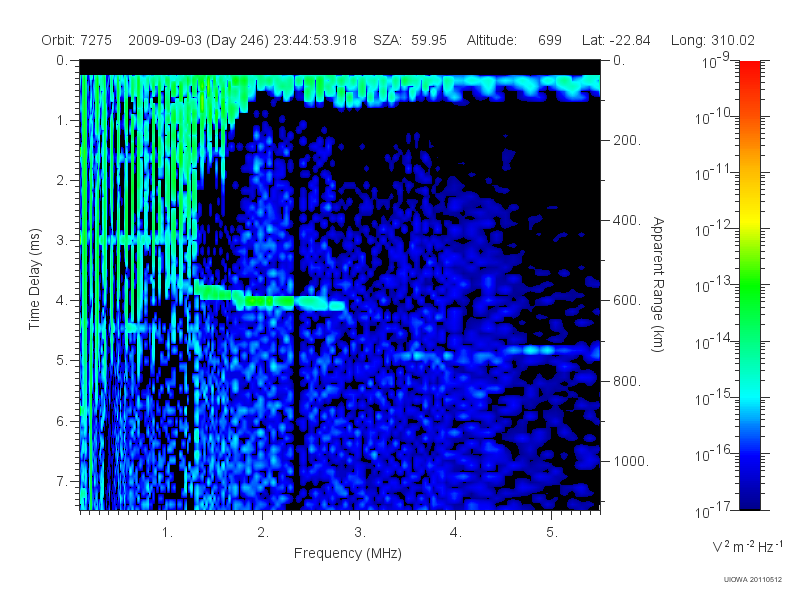Click the apparent range label '800.'
The height and width of the screenshot is (600, 800).
pos(627,381)
